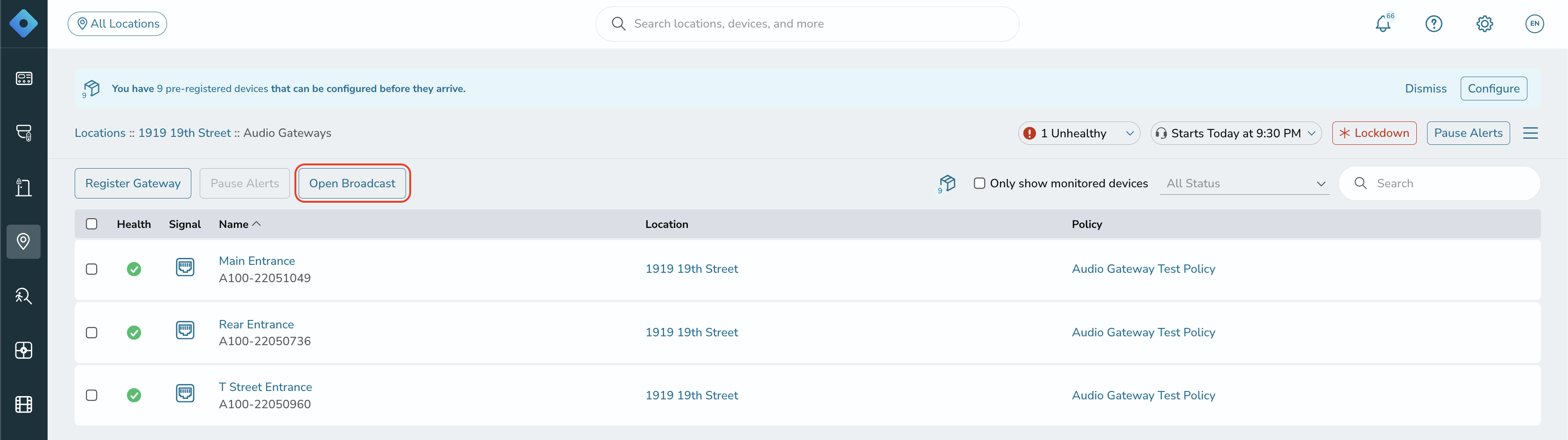Click the search magnifier in top bar
This screenshot has height=440, width=1568.
618,24
